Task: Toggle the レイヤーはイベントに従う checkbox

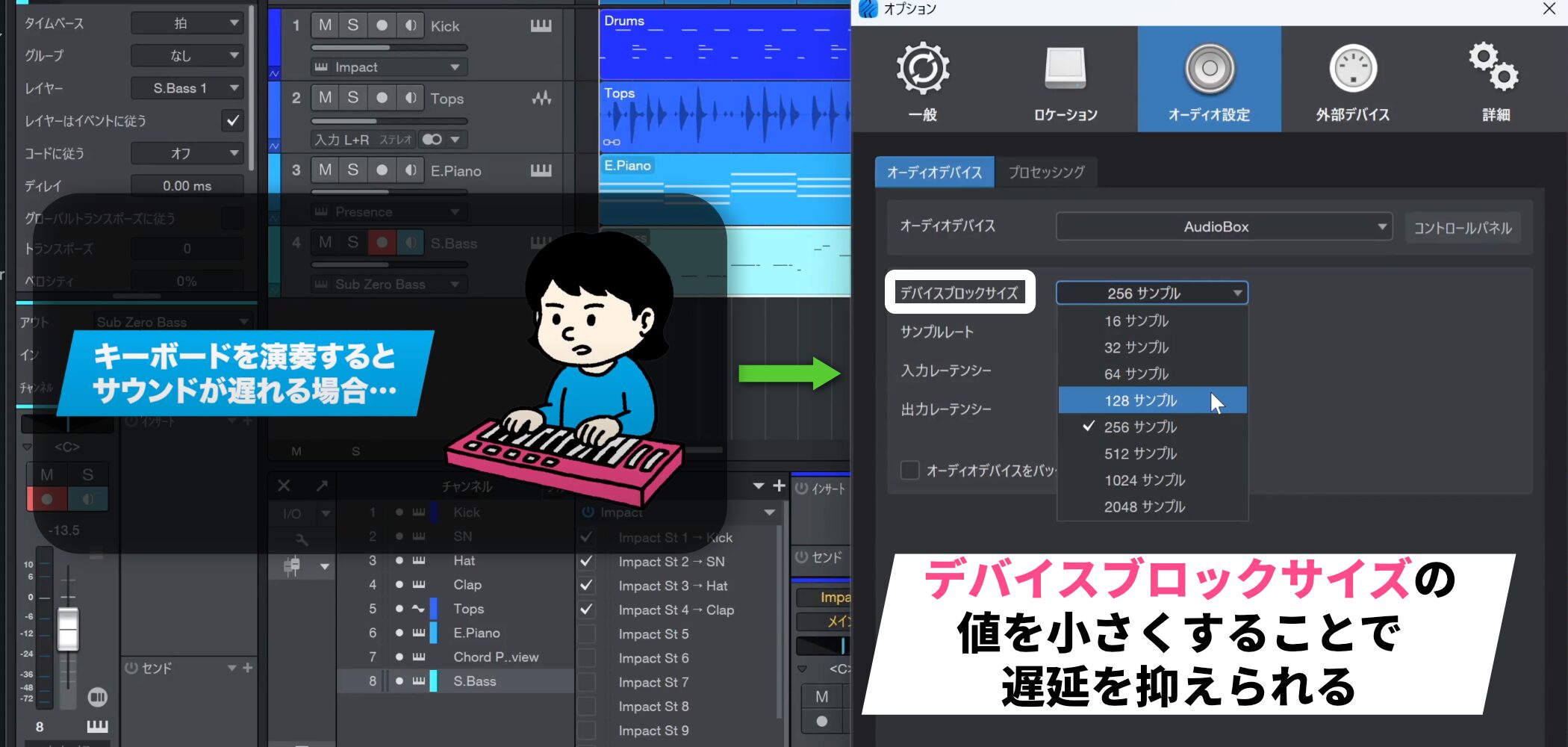Action: point(233,120)
